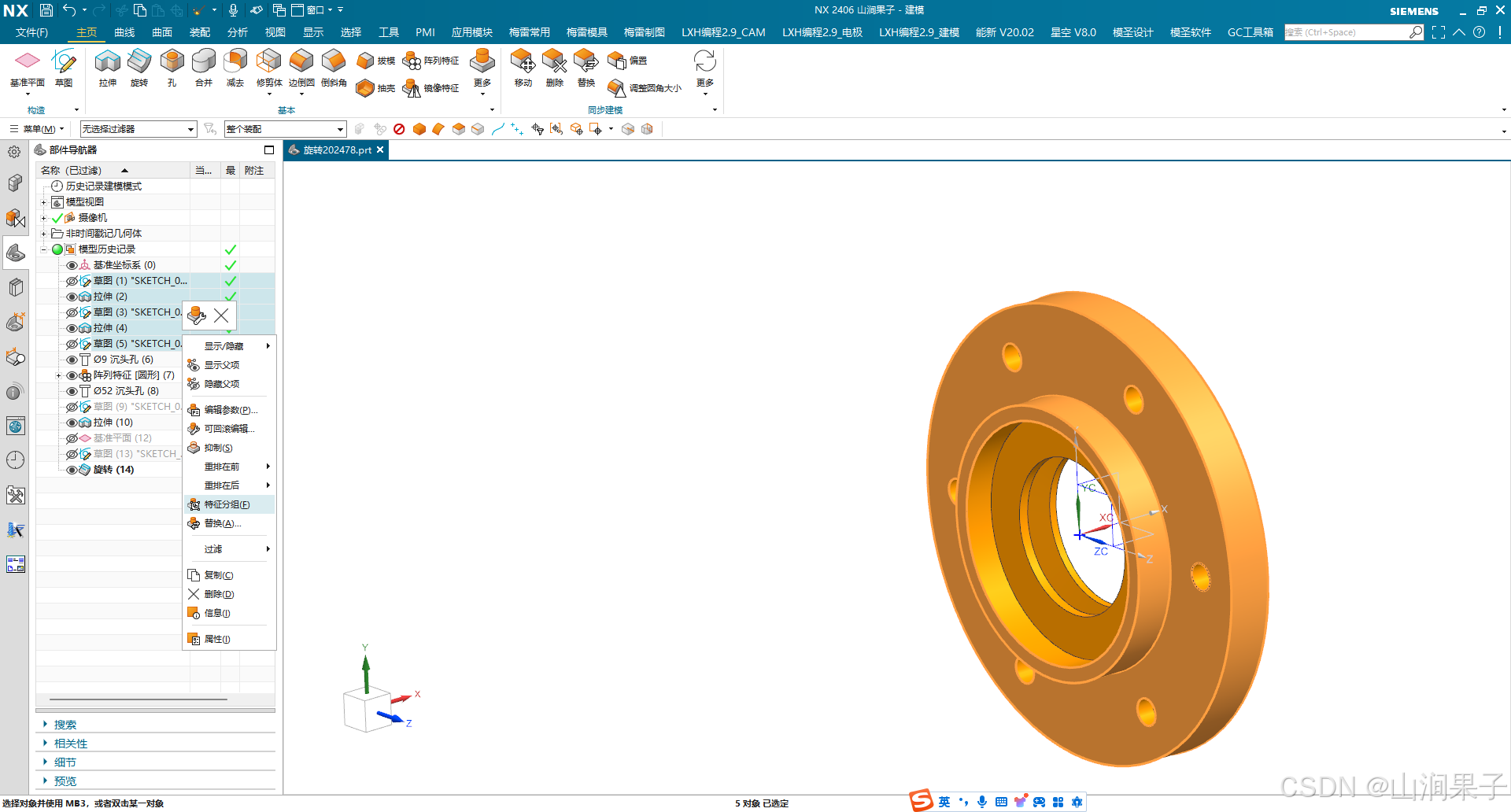Screen dimensions: 1511x812
Task: Select the 修剪体 (Trim Body) tool
Action: pyautogui.click(x=269, y=68)
